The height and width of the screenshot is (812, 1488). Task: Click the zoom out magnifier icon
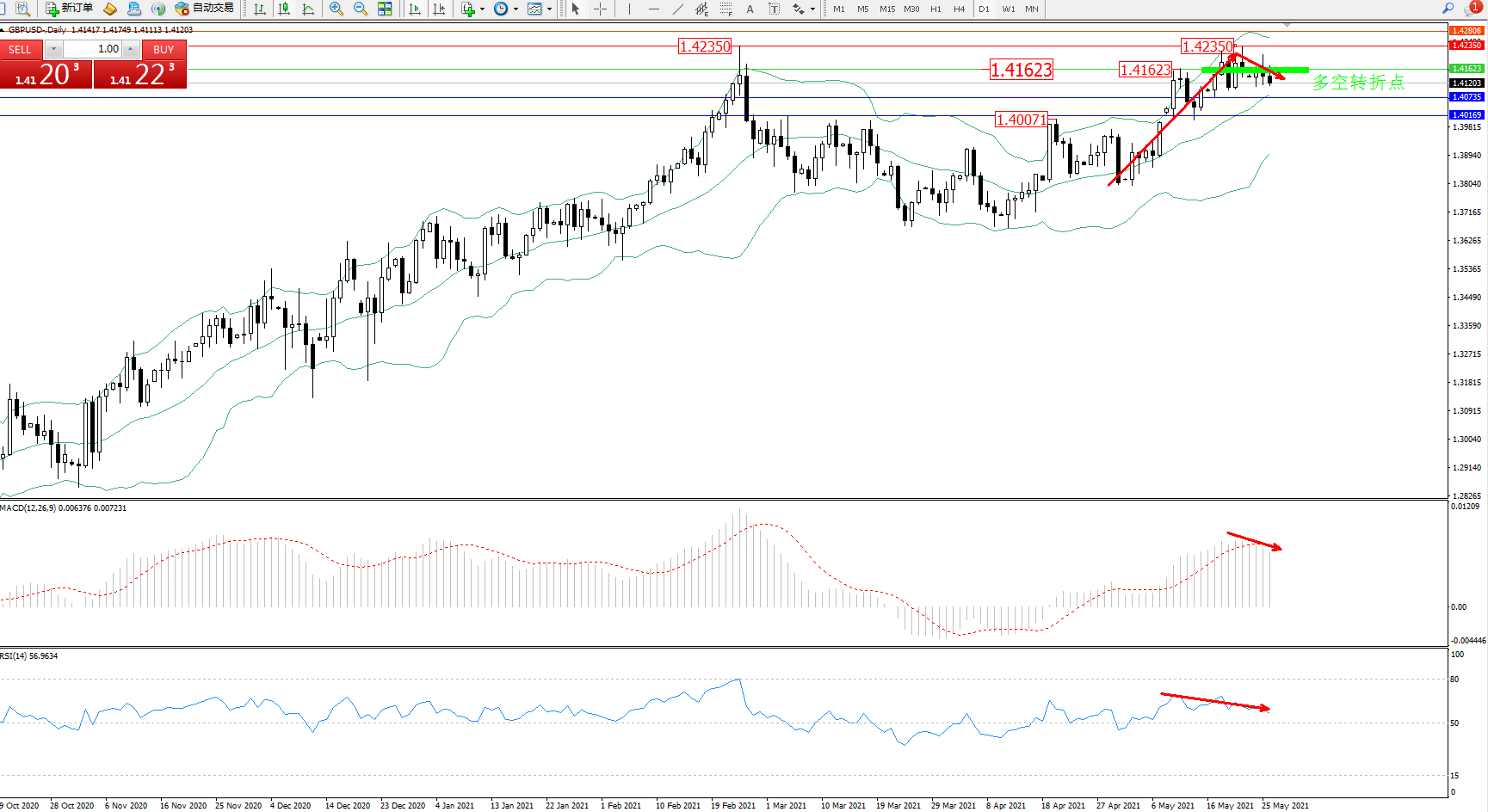361,9
